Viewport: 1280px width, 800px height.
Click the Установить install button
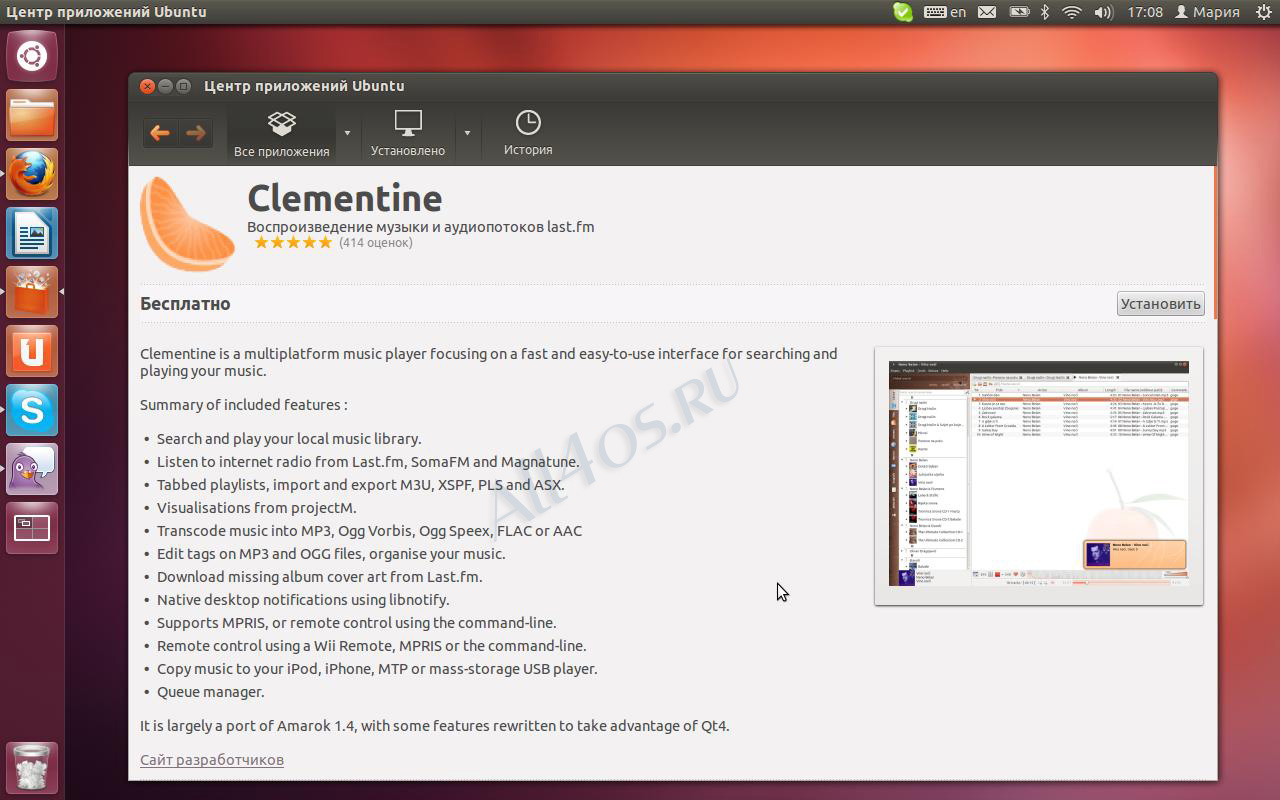click(x=1160, y=304)
